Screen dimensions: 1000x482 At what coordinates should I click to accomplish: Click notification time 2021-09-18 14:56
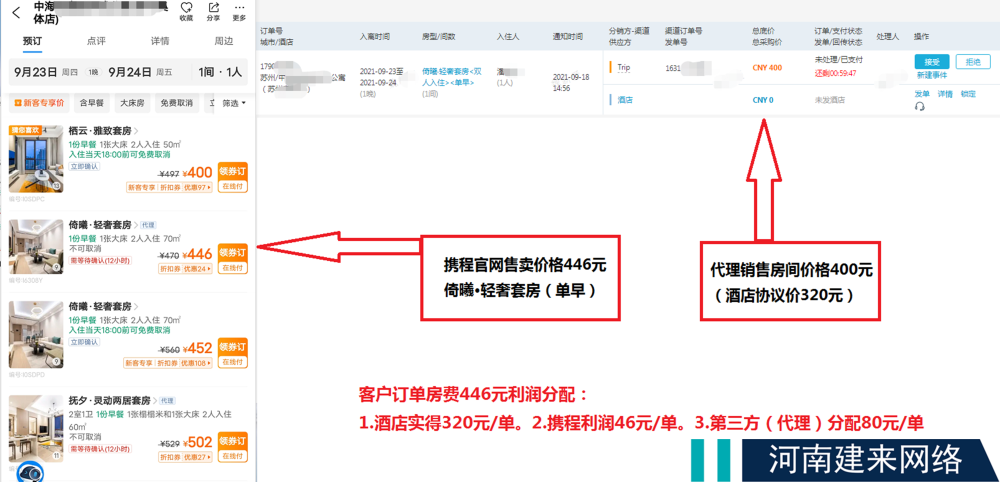pos(571,82)
